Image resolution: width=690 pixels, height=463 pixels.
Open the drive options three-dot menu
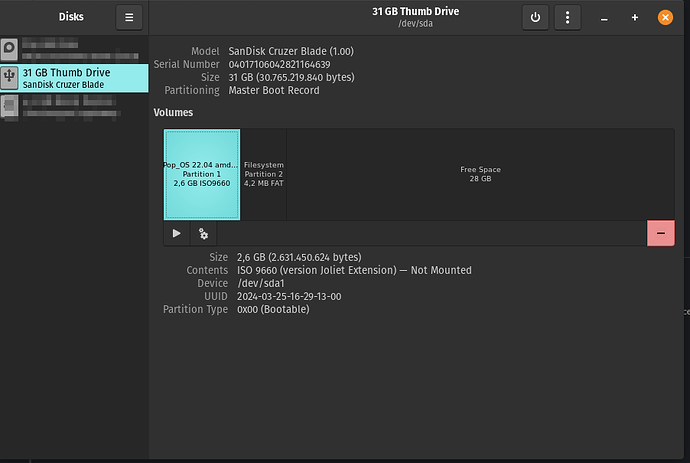567,18
